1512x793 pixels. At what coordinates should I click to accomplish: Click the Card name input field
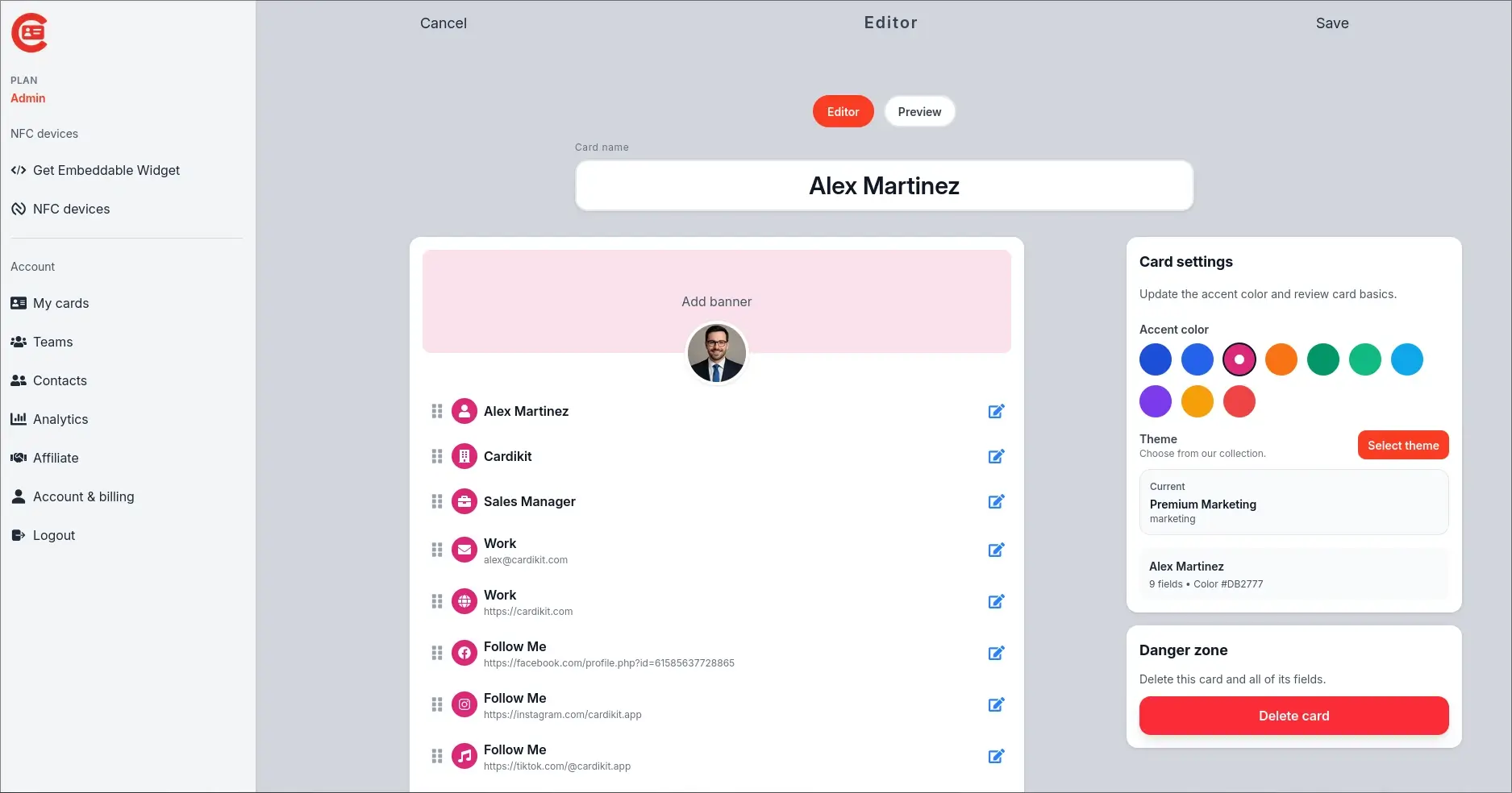point(884,185)
